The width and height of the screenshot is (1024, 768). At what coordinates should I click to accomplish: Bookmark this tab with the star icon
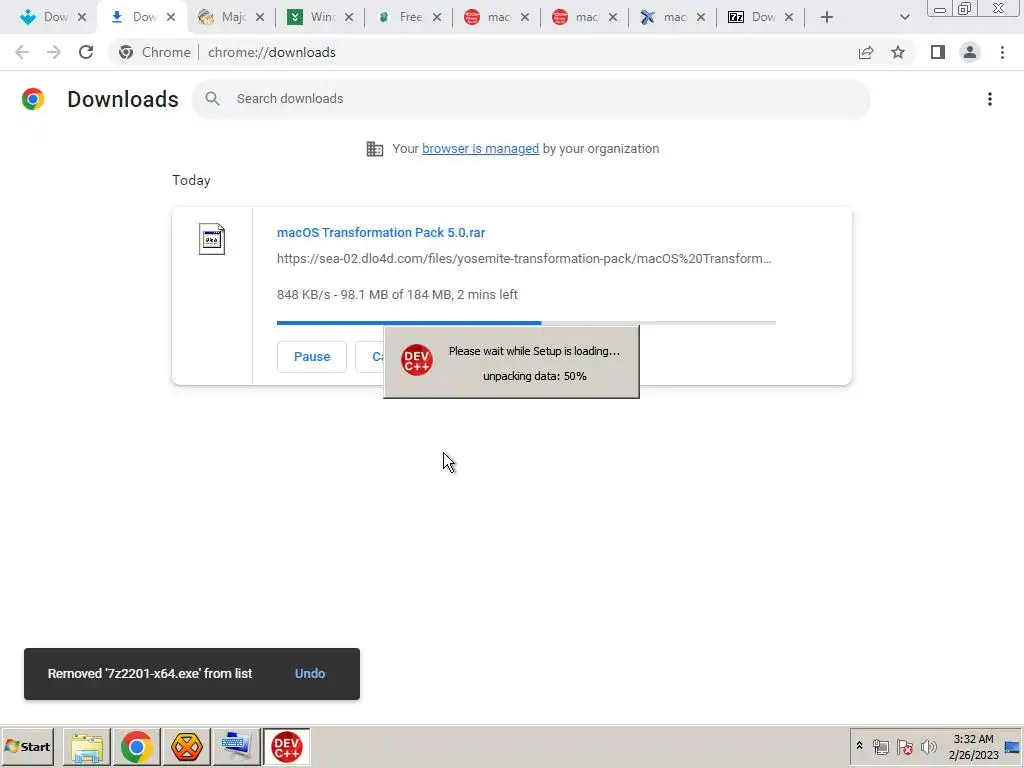[x=898, y=52]
